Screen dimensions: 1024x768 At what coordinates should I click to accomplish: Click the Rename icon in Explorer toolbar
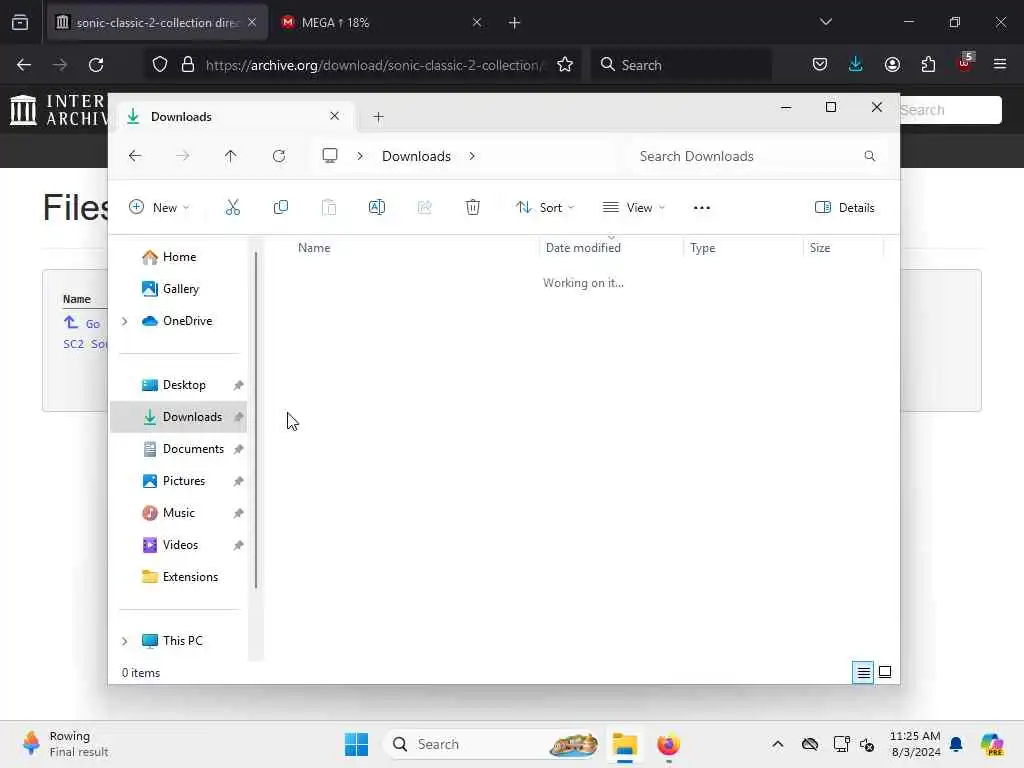pyautogui.click(x=377, y=208)
